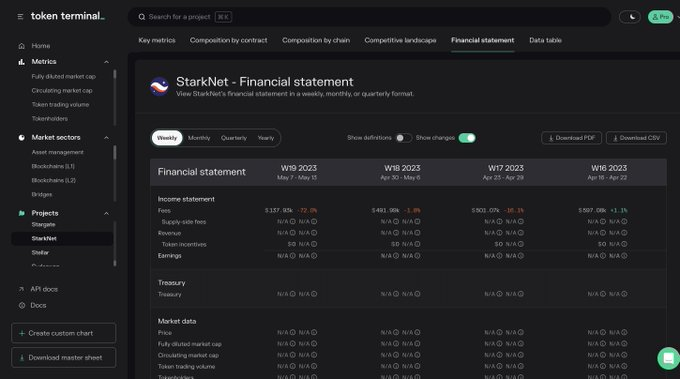Click Download CSV button
The width and height of the screenshot is (680, 379).
click(x=636, y=138)
